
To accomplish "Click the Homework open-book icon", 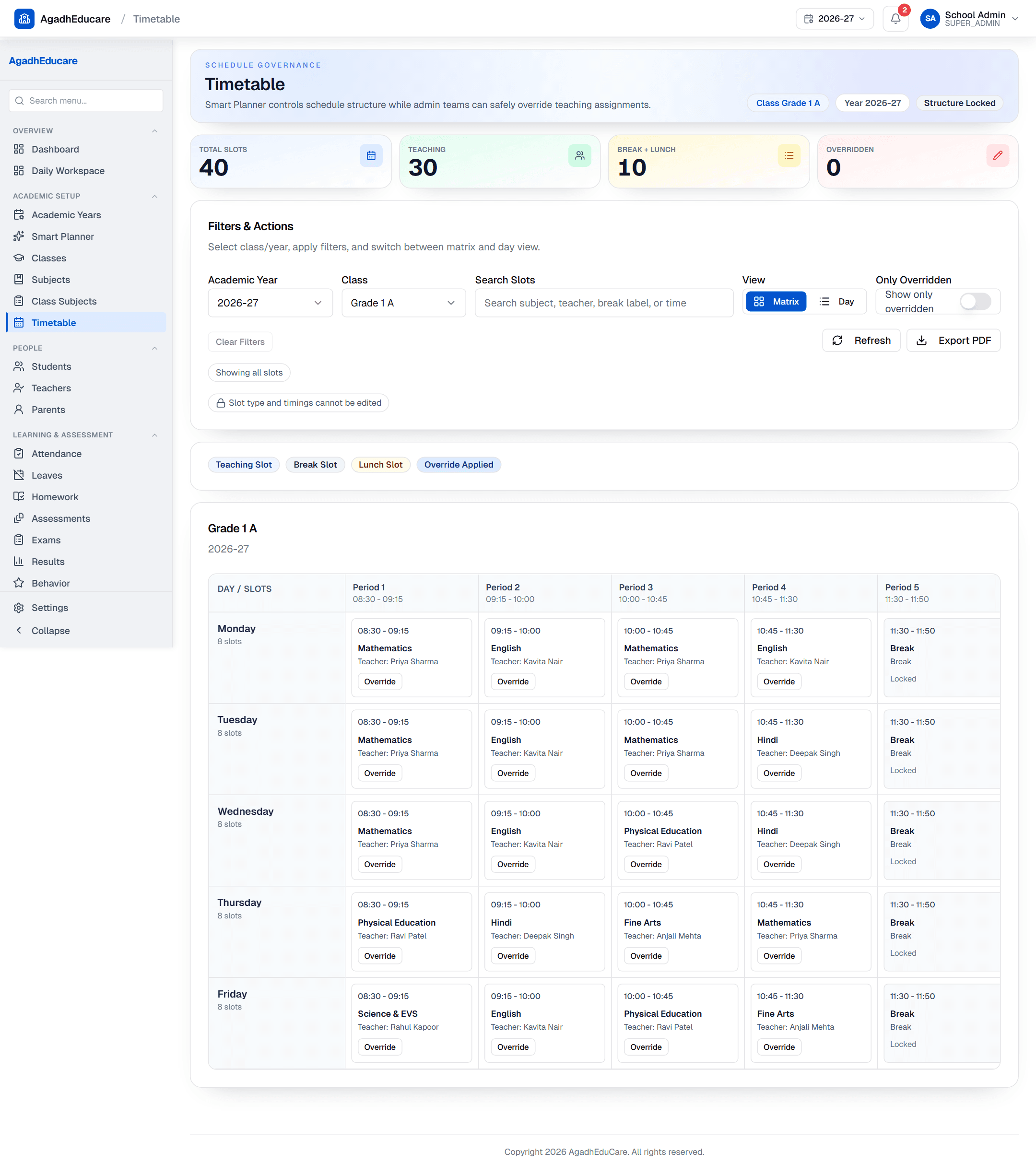I will coord(19,497).
